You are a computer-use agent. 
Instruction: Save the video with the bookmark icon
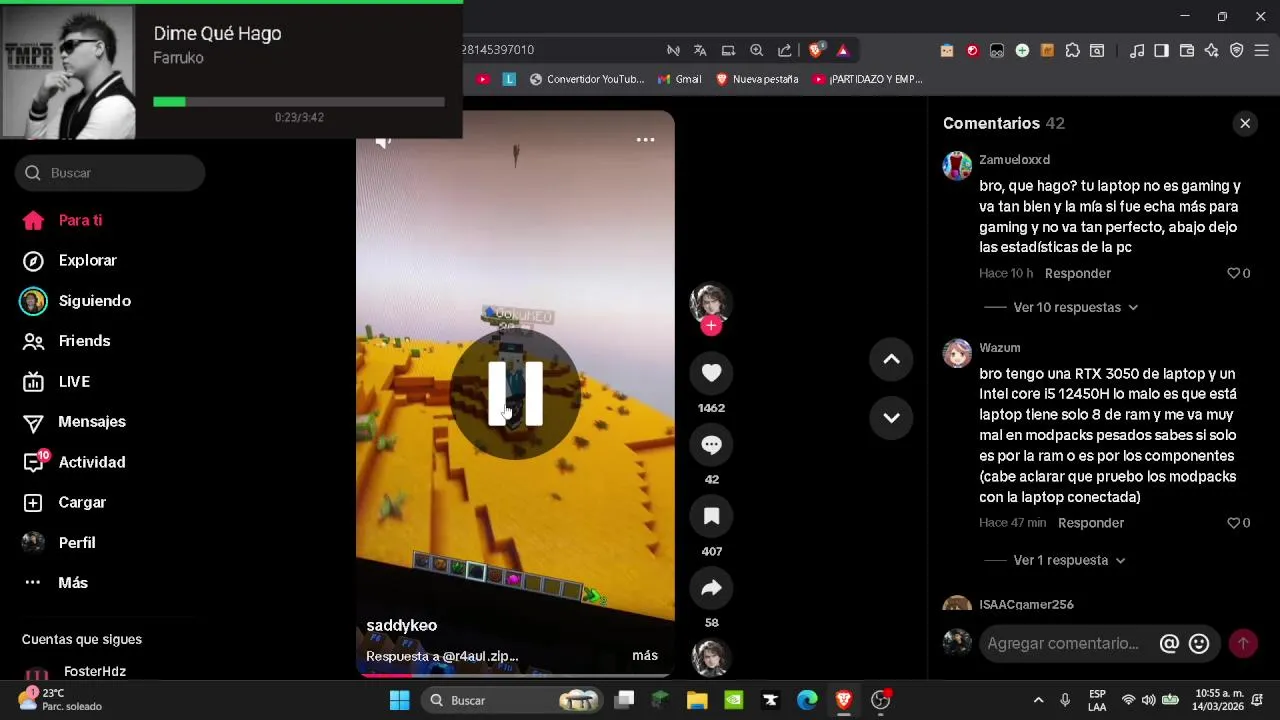pos(711,516)
